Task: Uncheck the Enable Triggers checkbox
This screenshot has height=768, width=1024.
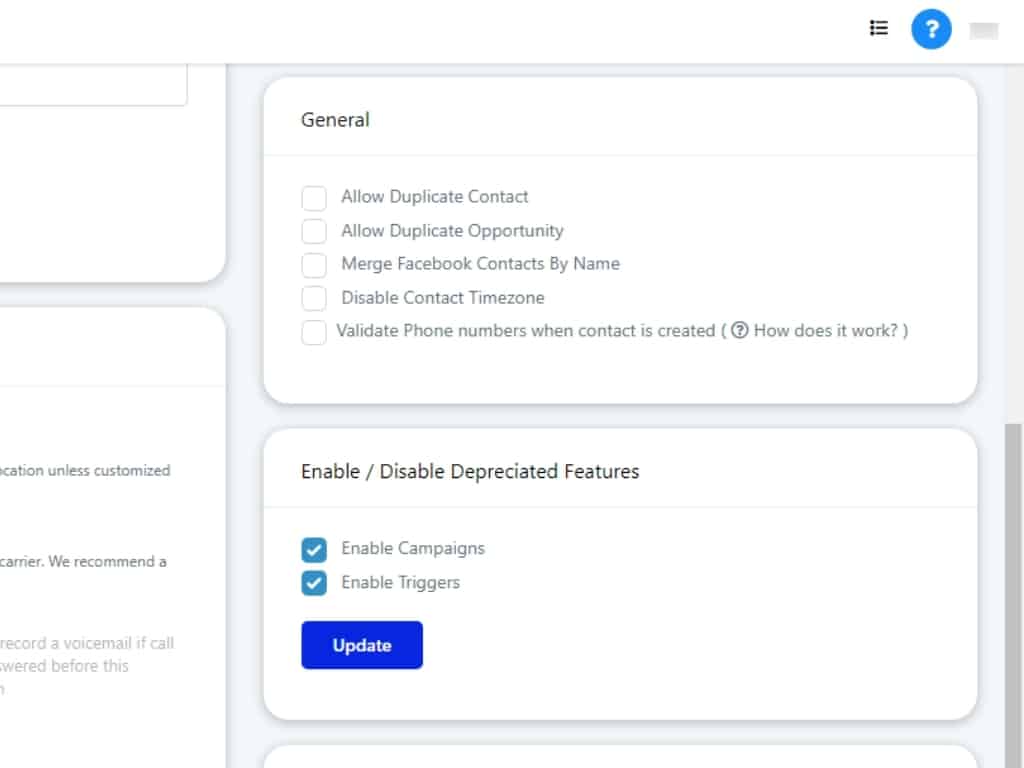Action: point(314,583)
